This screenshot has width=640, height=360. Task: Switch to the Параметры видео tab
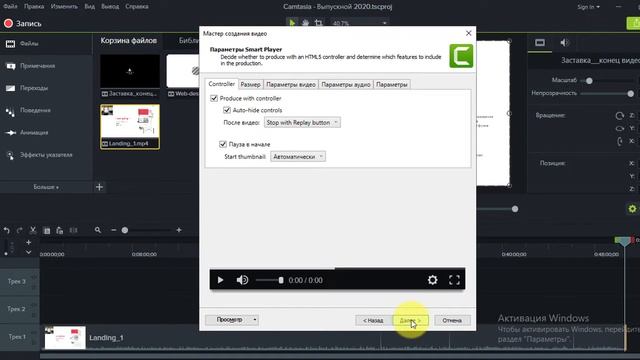point(291,84)
